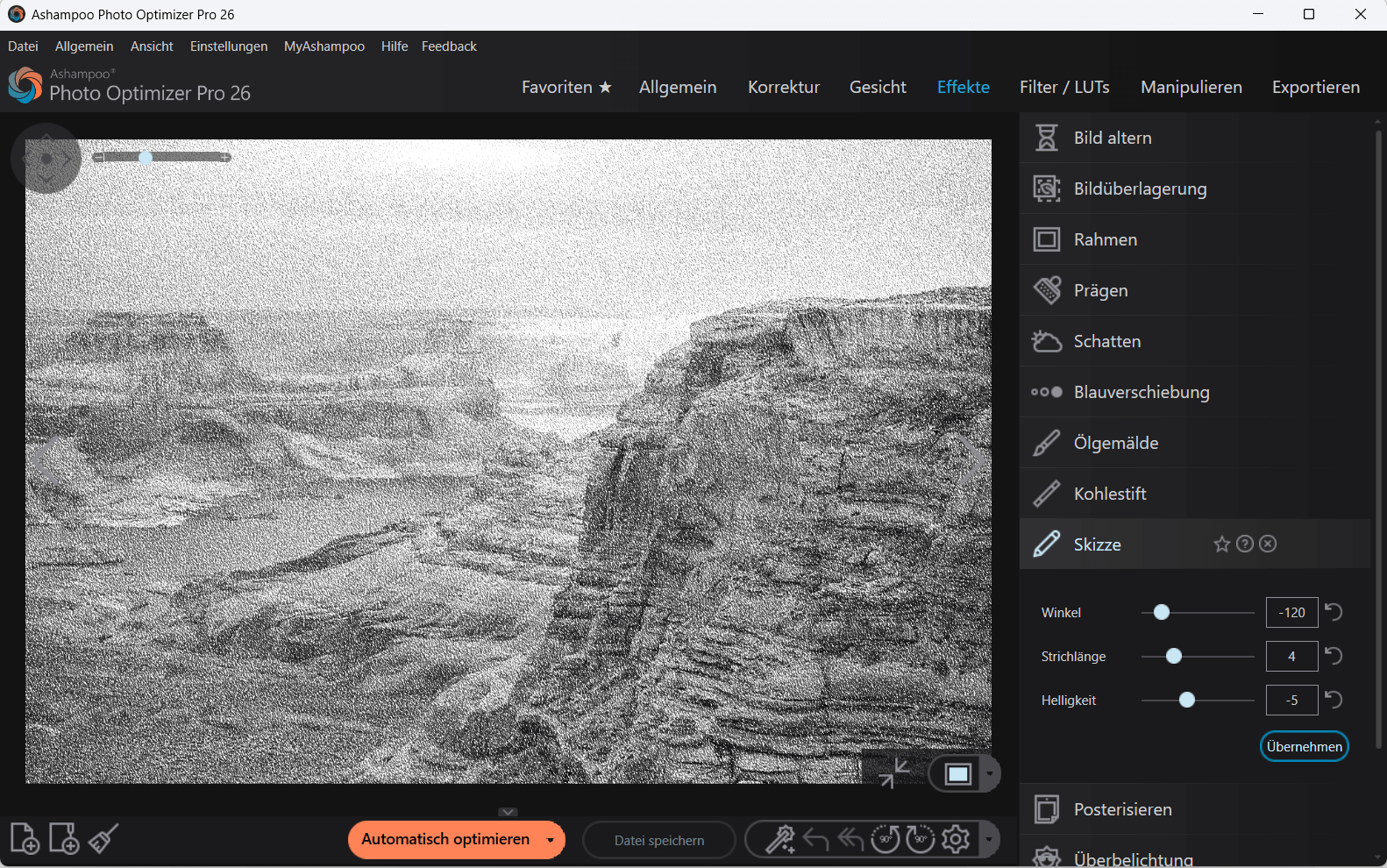Rotate the image 90° counterclockwise
The image size is (1387, 868).
click(885, 839)
